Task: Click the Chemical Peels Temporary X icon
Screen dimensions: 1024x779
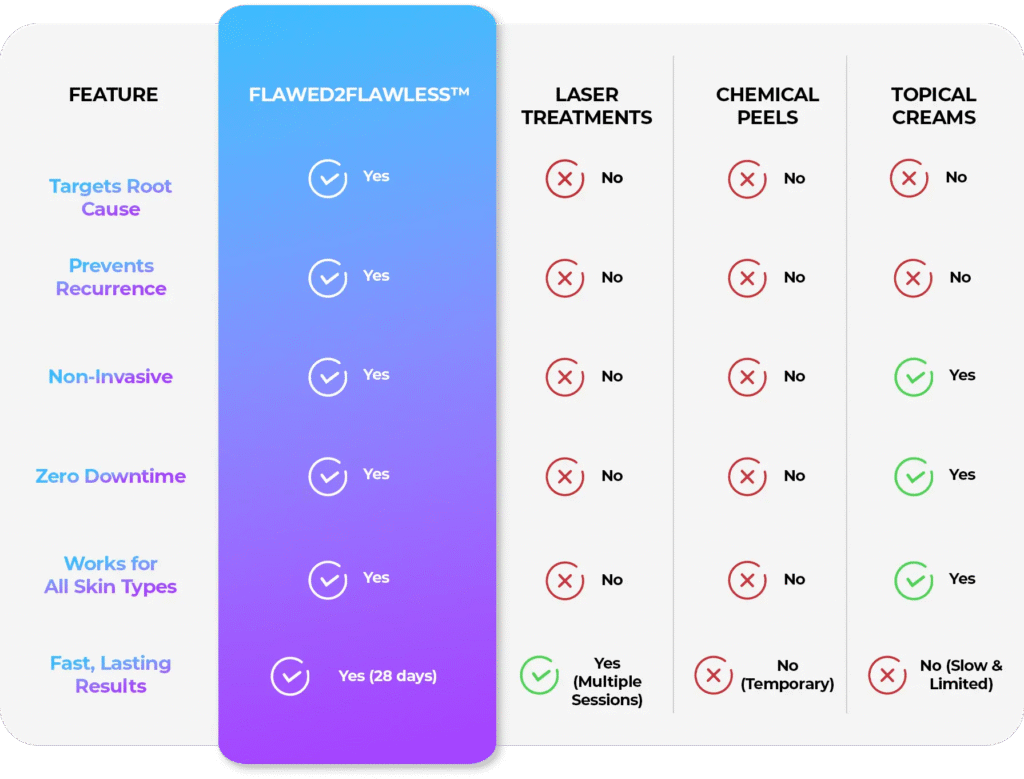Action: click(714, 675)
